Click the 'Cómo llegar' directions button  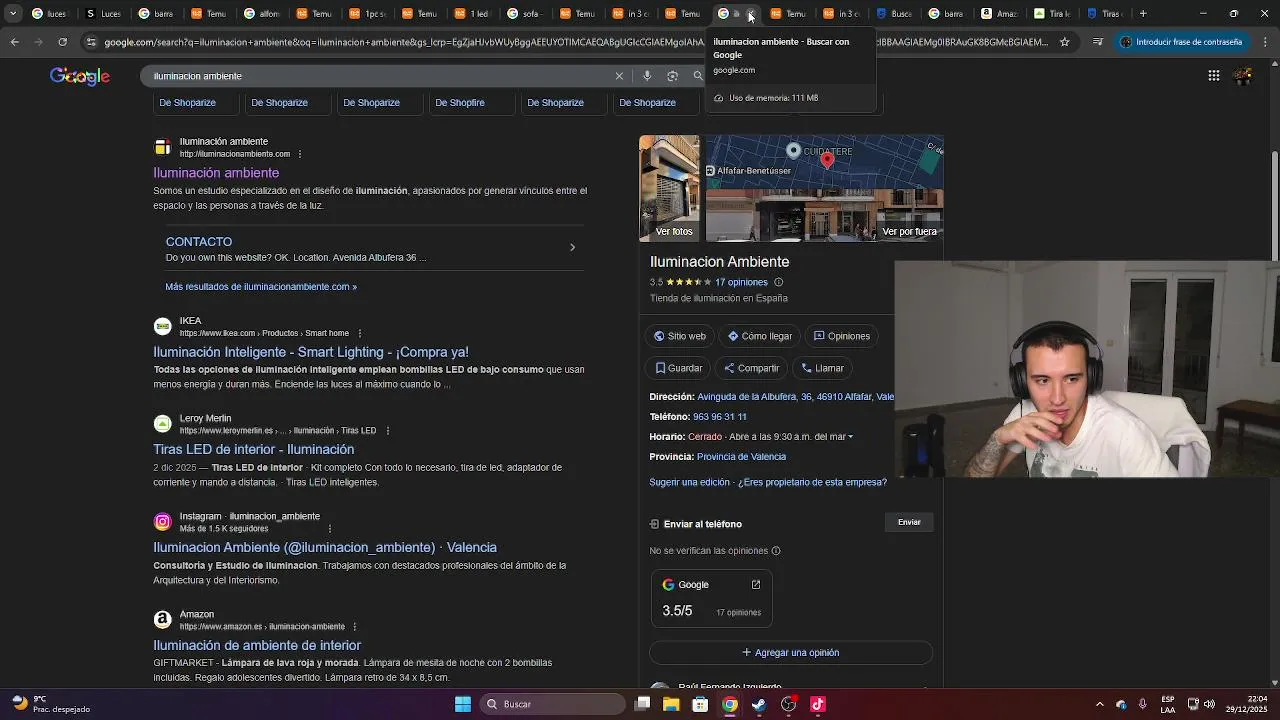coord(760,336)
